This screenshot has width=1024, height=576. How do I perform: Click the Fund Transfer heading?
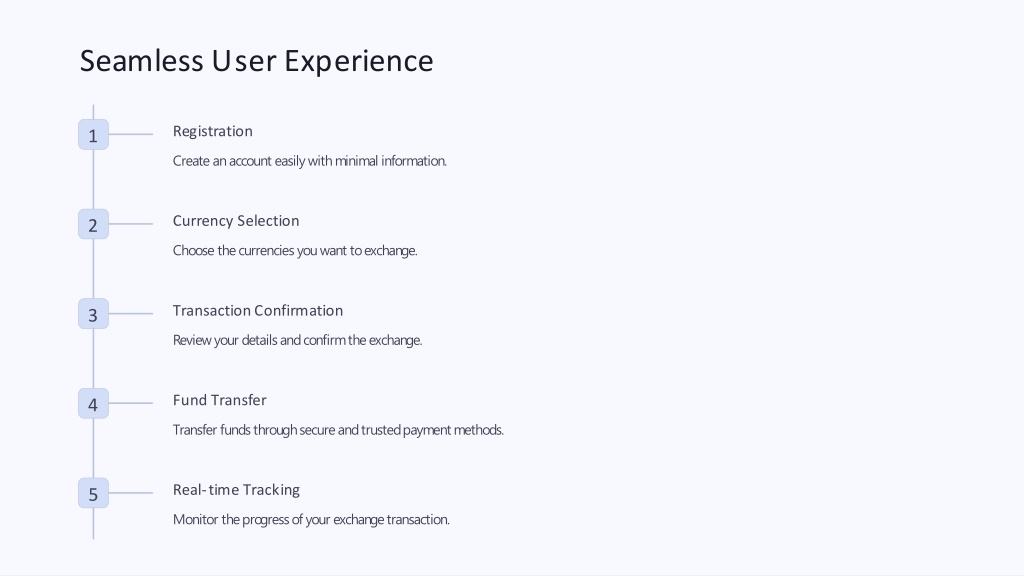(x=219, y=400)
